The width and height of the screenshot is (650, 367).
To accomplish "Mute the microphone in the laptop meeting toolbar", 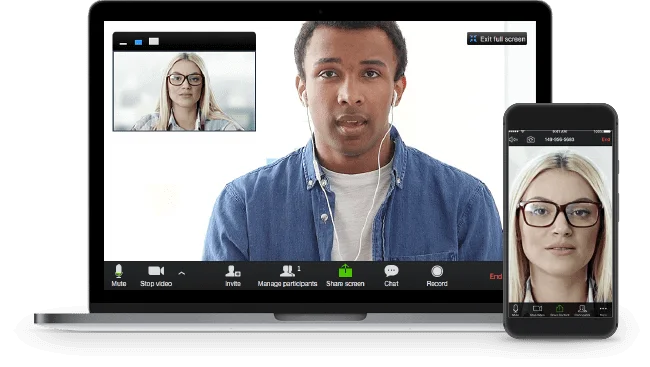I will click(119, 276).
